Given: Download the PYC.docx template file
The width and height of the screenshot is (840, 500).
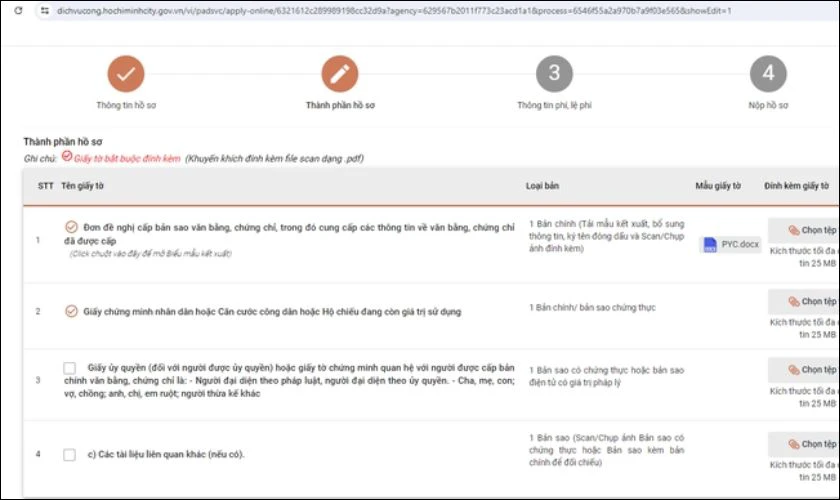Looking at the screenshot, I should point(730,244).
